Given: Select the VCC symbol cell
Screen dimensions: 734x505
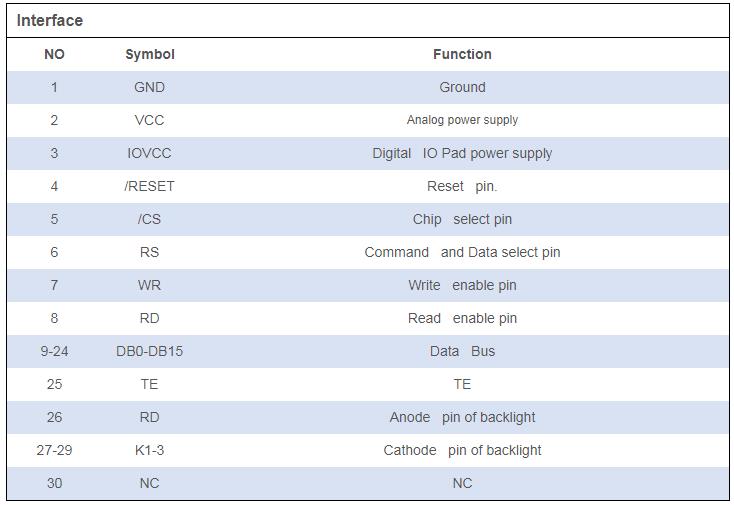Looking at the screenshot, I should point(149,120).
